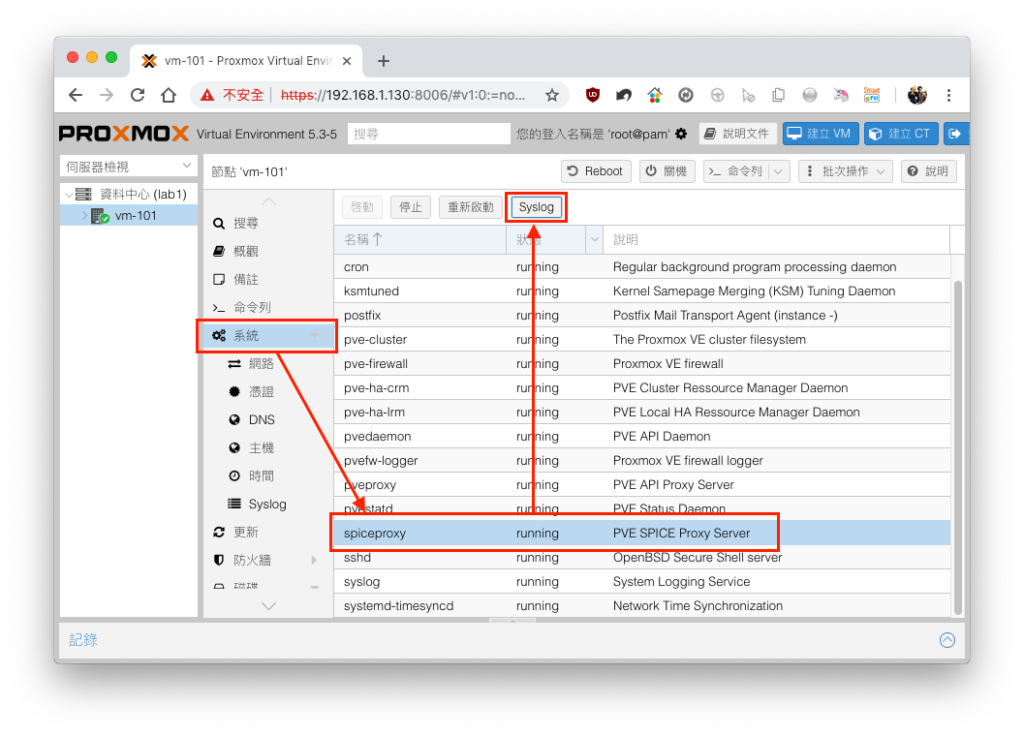
Task: Click the not-secure warning triangle icon
Action: tap(207, 95)
